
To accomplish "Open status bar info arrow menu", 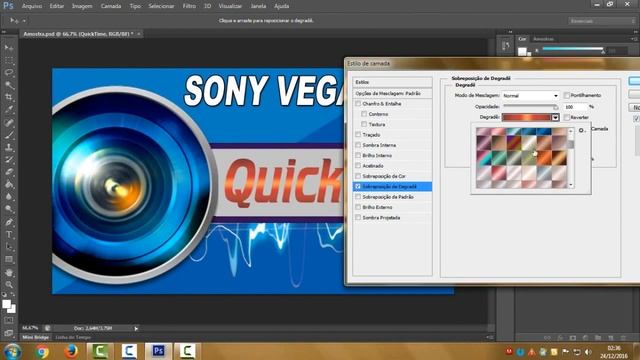I will [136, 328].
